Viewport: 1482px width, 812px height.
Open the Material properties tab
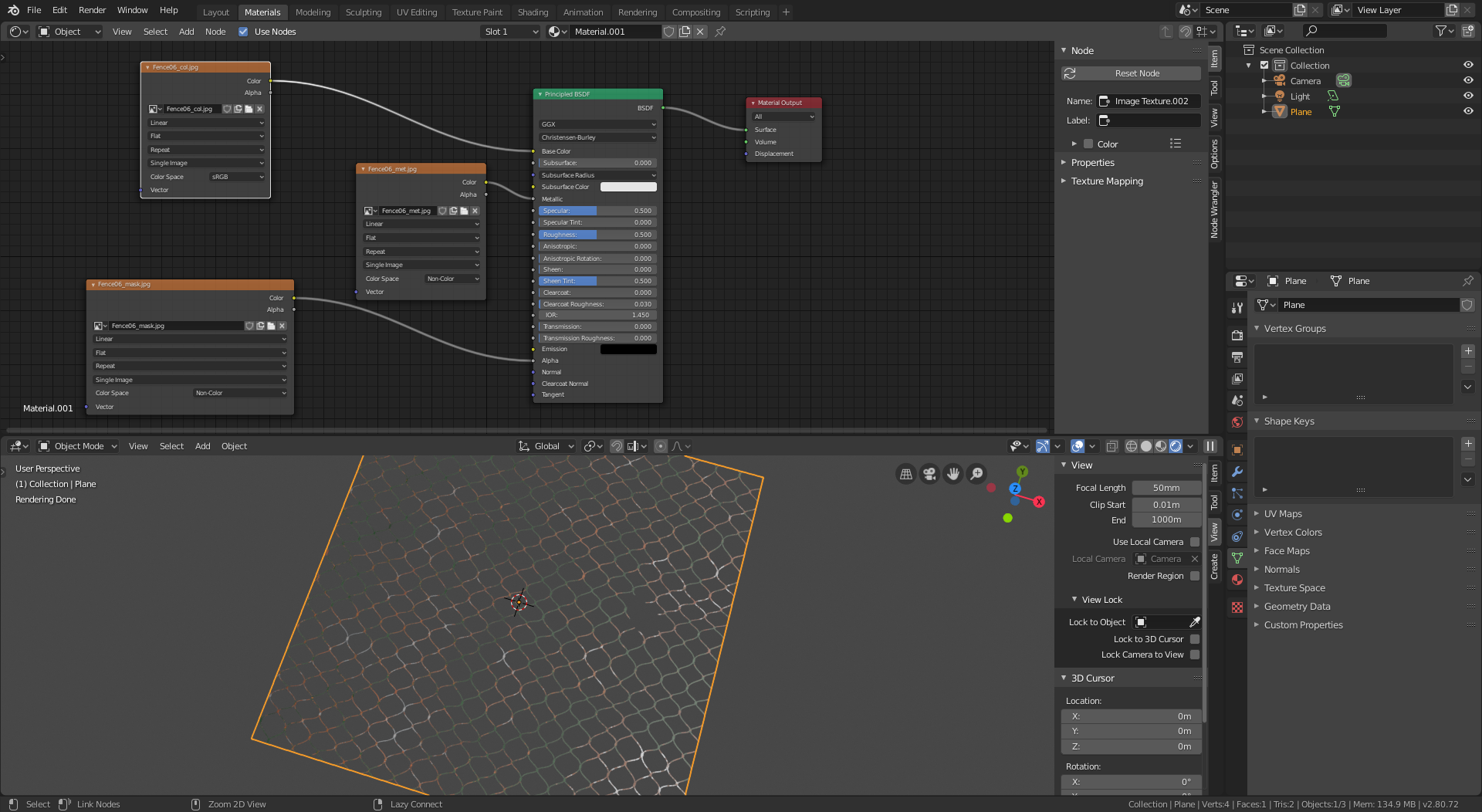coord(1237,580)
